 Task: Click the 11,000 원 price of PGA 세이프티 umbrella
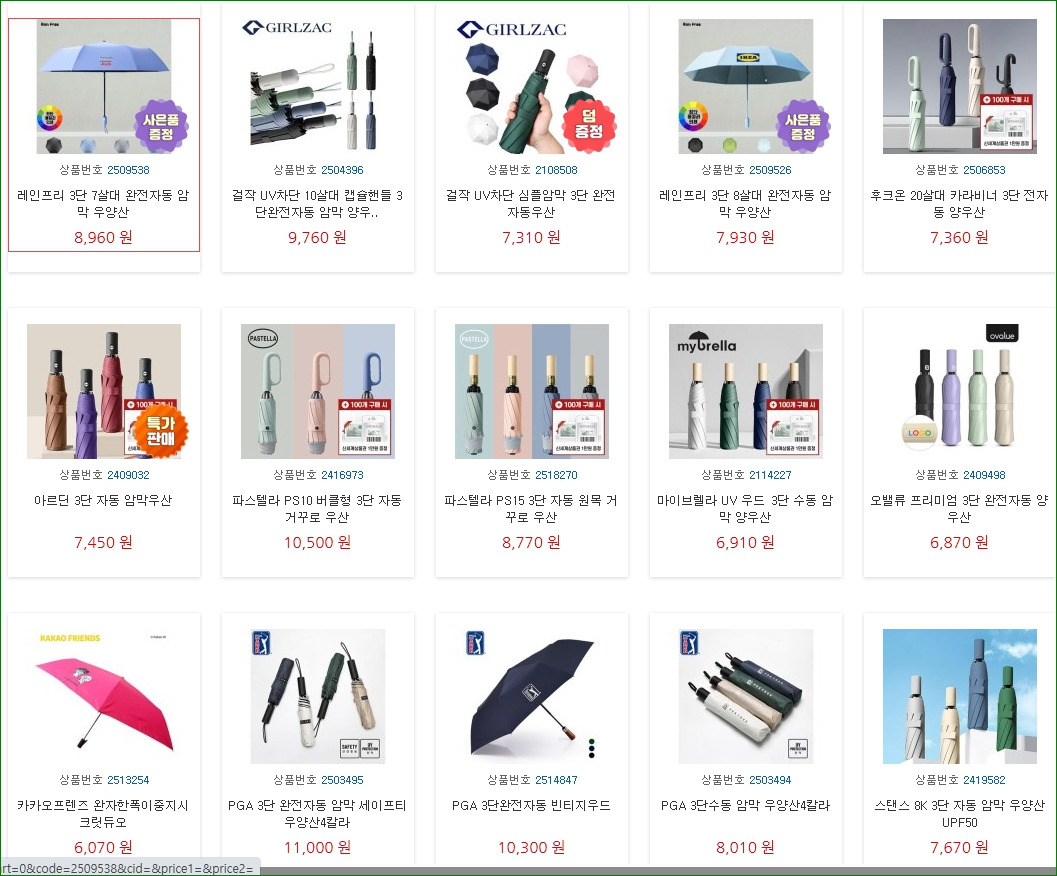[318, 847]
